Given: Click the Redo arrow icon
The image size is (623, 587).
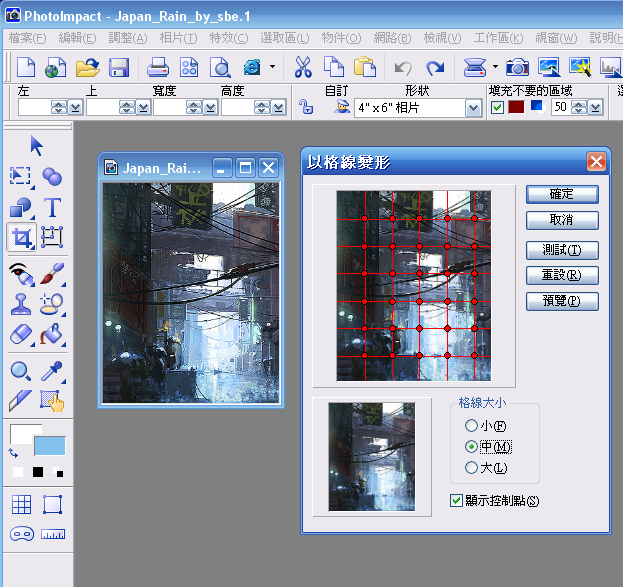Looking at the screenshot, I should point(435,68).
